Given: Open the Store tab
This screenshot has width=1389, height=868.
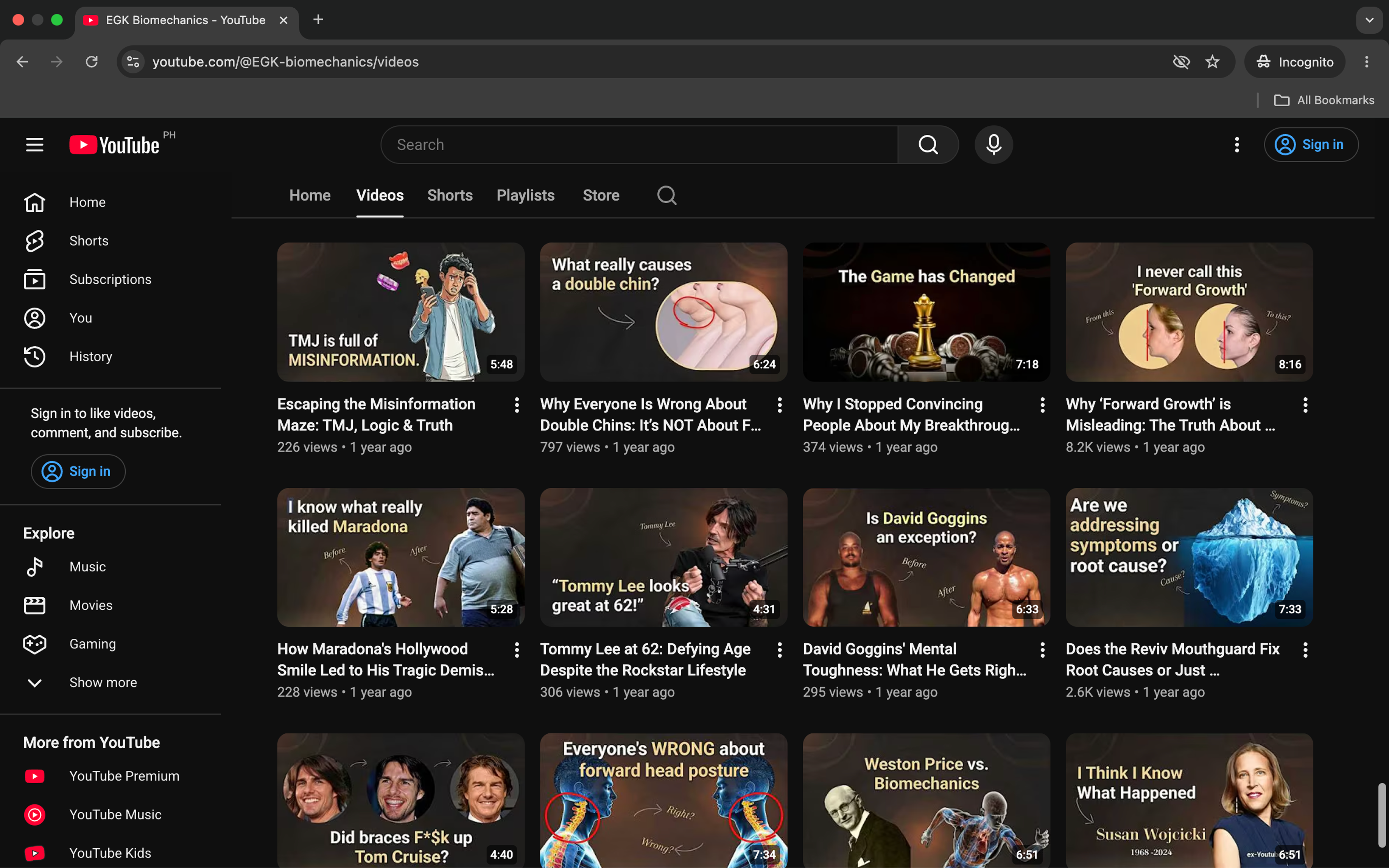Looking at the screenshot, I should click(601, 195).
